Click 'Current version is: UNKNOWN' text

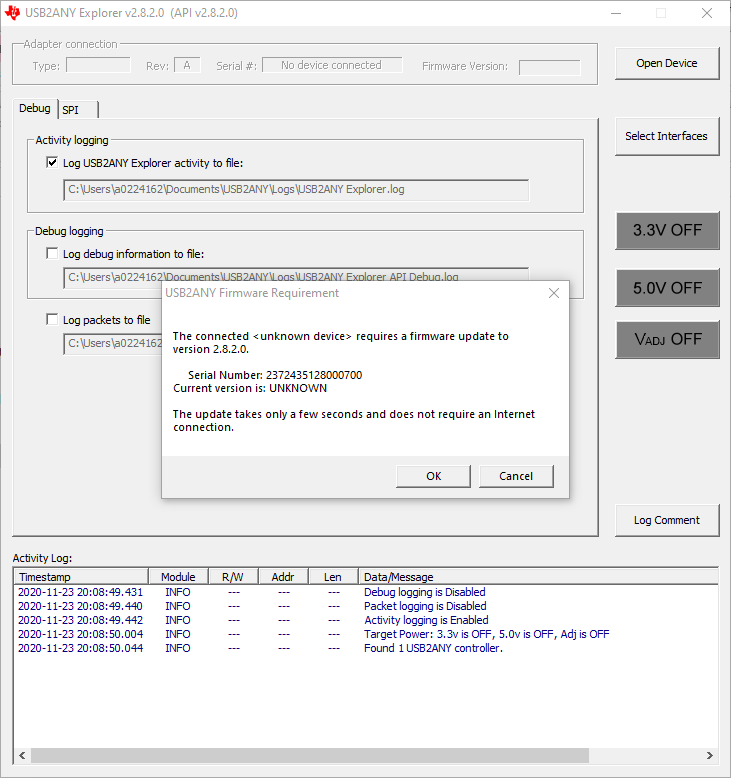point(250,388)
